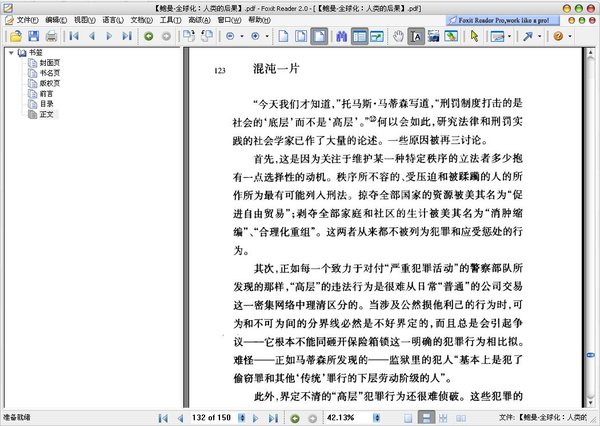Open the 文档 menu
Screen dimensions: 600x426
pyautogui.click(x=142, y=20)
